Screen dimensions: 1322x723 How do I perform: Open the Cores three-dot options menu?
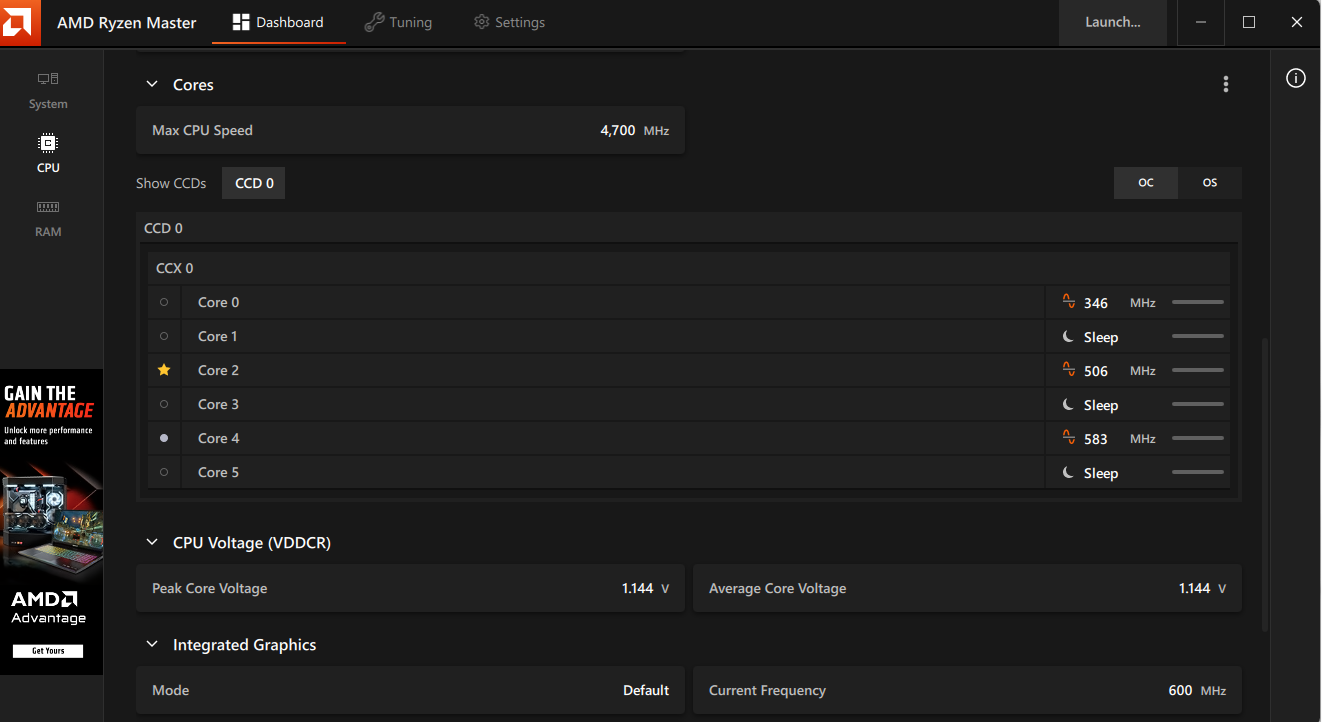(x=1226, y=85)
